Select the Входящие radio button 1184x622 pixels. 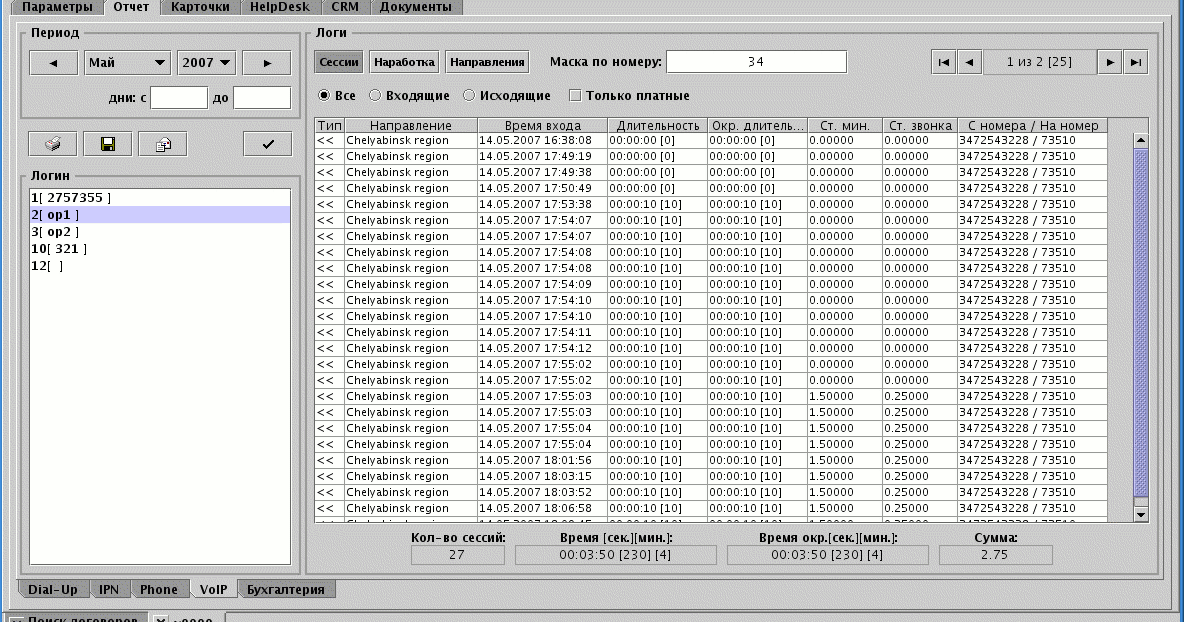click(374, 96)
